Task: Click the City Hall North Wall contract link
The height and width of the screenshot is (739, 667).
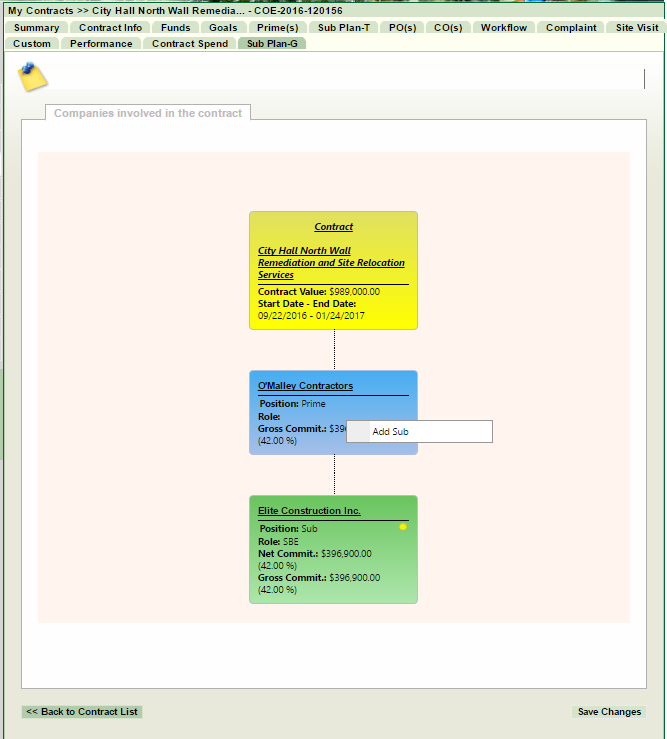Action: point(331,263)
